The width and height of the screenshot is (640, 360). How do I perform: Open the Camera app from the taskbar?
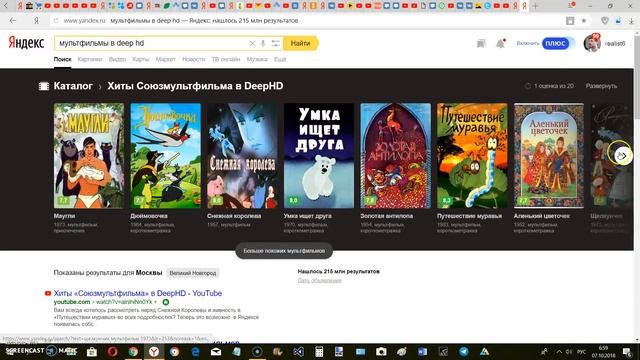coord(381,351)
